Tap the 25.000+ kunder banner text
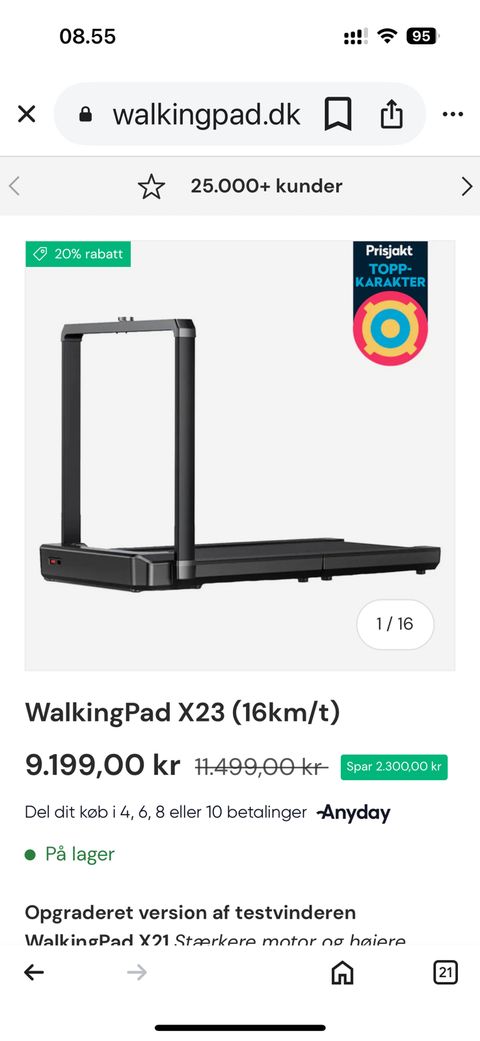The height and width of the screenshot is (1041, 480). coord(266,187)
